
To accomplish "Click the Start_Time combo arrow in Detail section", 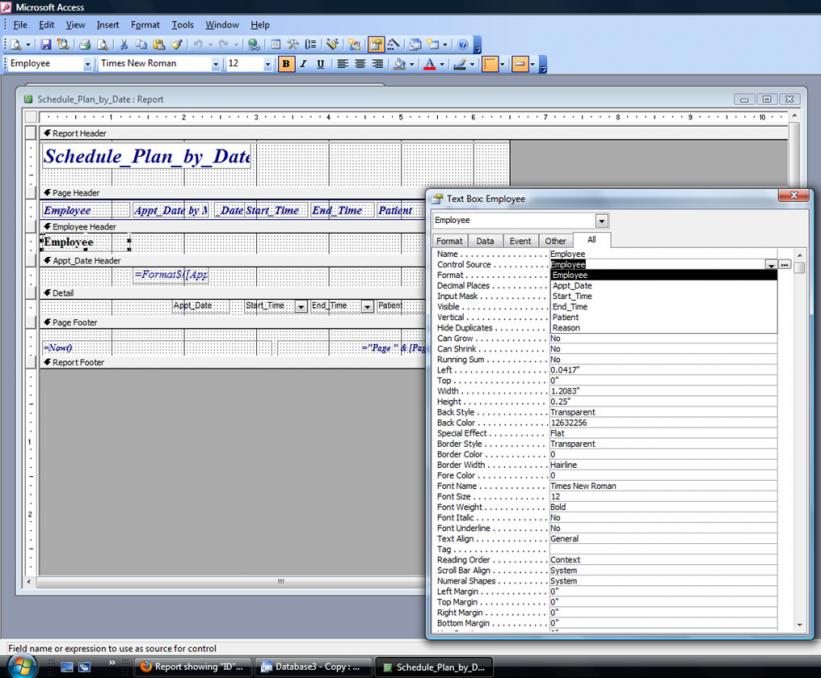I will [301, 306].
